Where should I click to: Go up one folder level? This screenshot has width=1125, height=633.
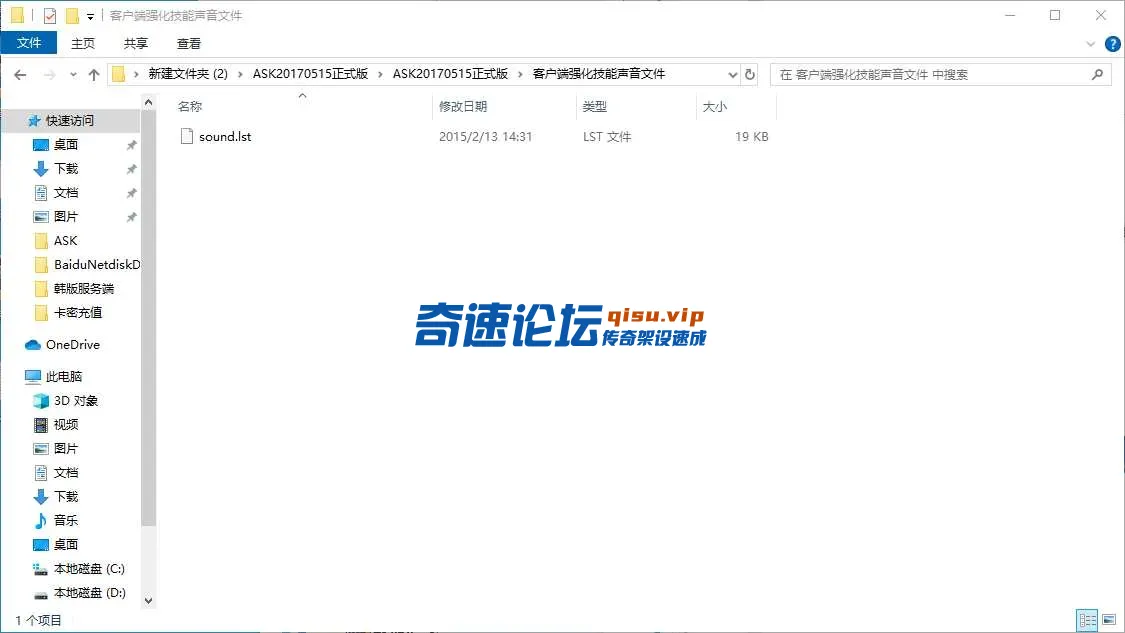[x=94, y=75]
